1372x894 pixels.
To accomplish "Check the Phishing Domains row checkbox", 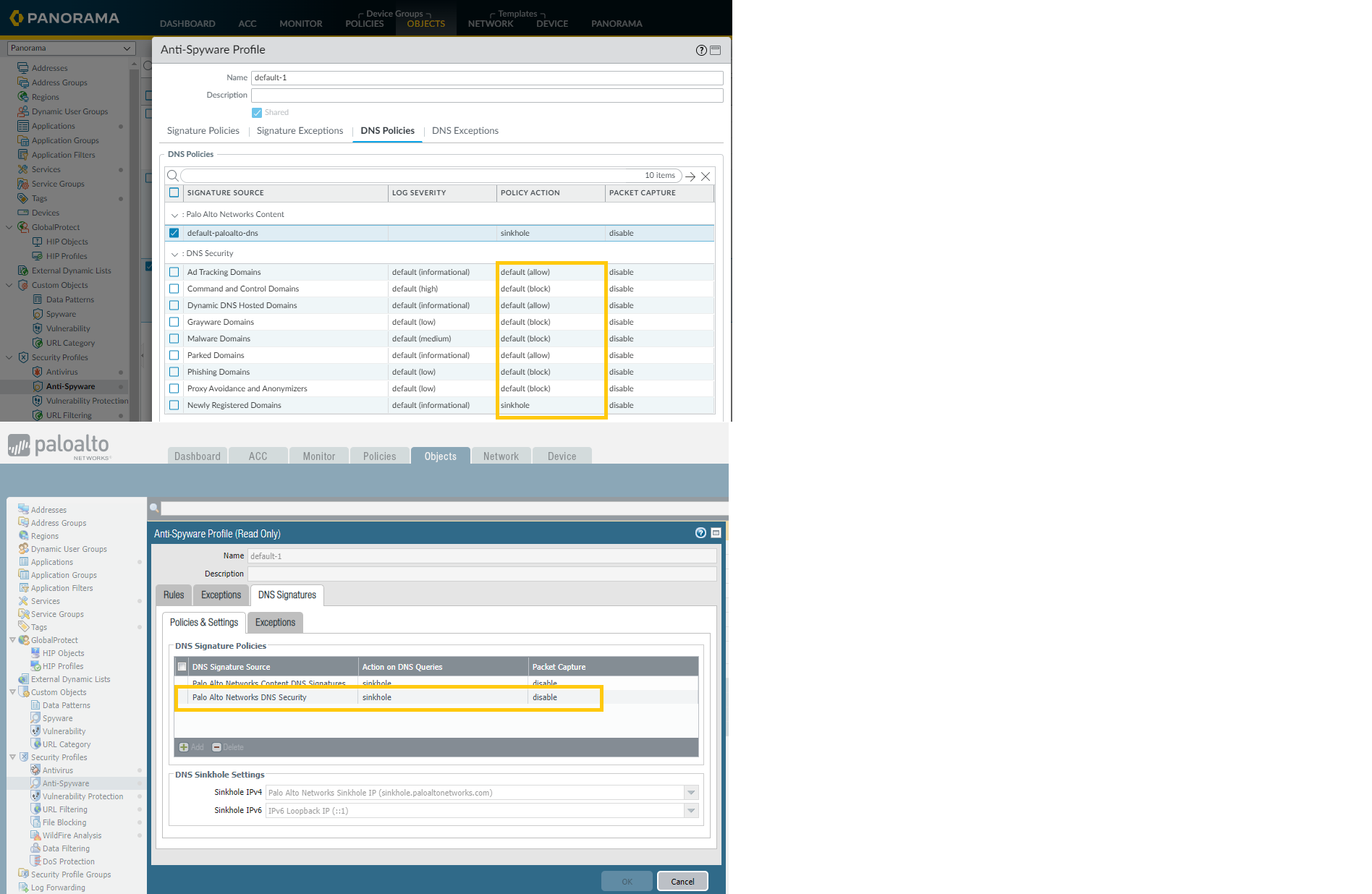I will pyautogui.click(x=174, y=372).
